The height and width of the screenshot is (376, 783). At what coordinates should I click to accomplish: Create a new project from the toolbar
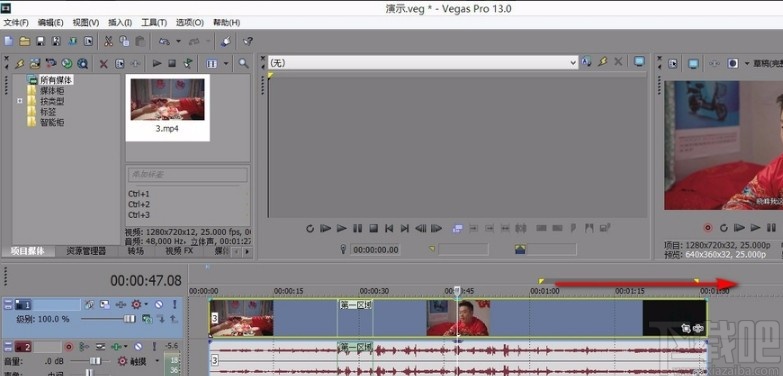(x=8, y=41)
